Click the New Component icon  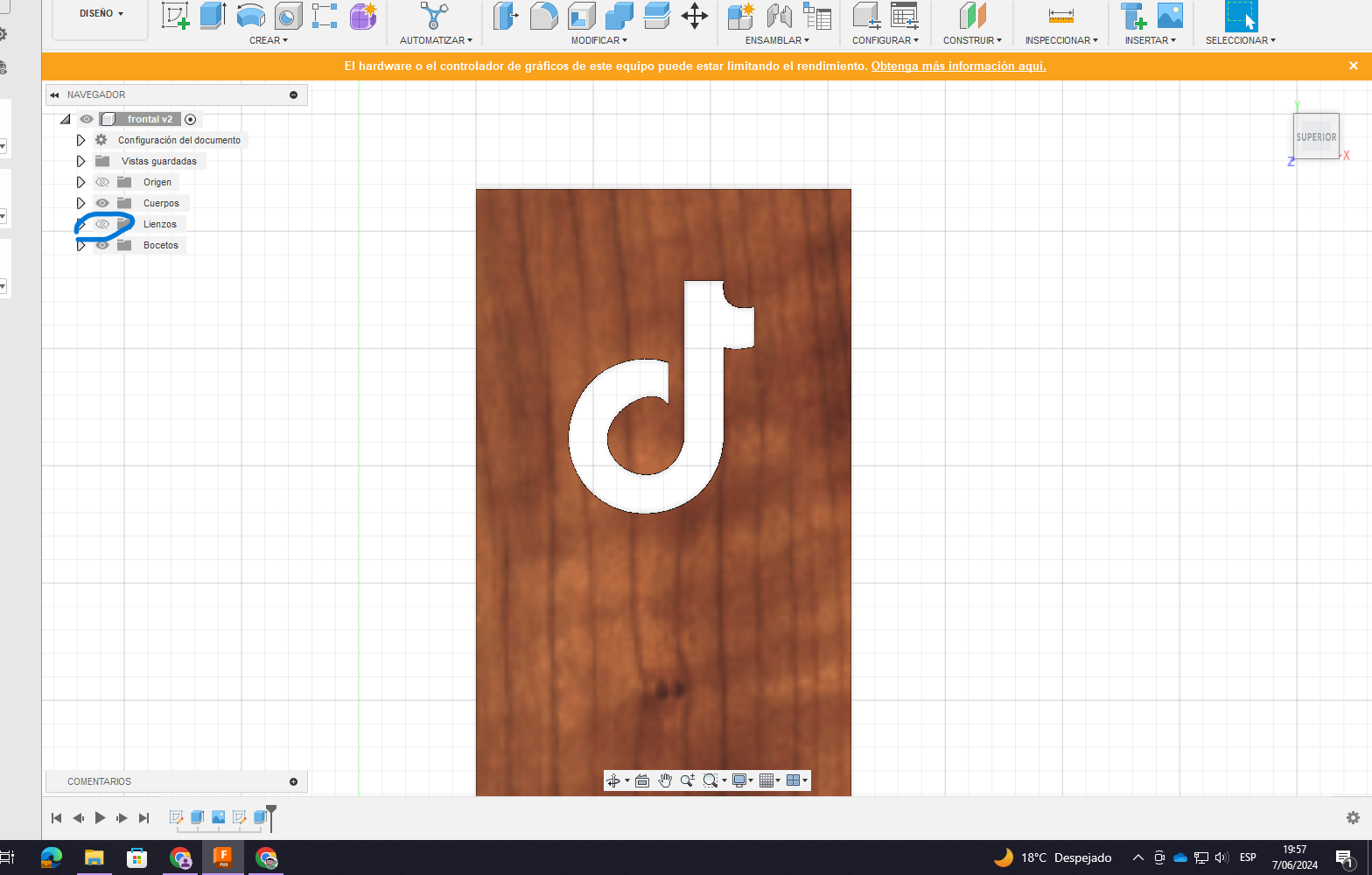tap(740, 16)
